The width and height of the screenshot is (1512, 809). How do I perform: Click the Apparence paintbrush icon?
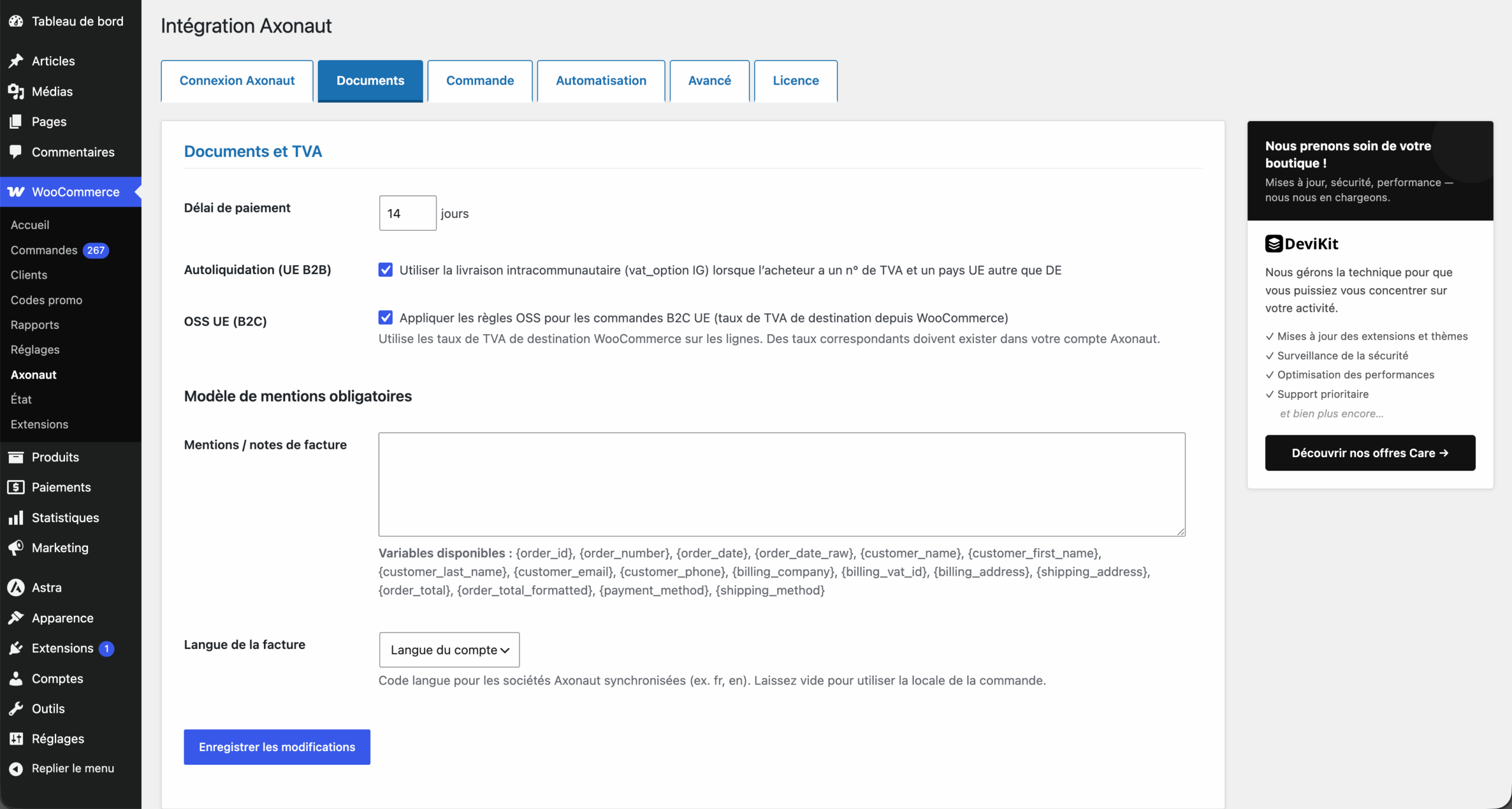click(x=16, y=618)
